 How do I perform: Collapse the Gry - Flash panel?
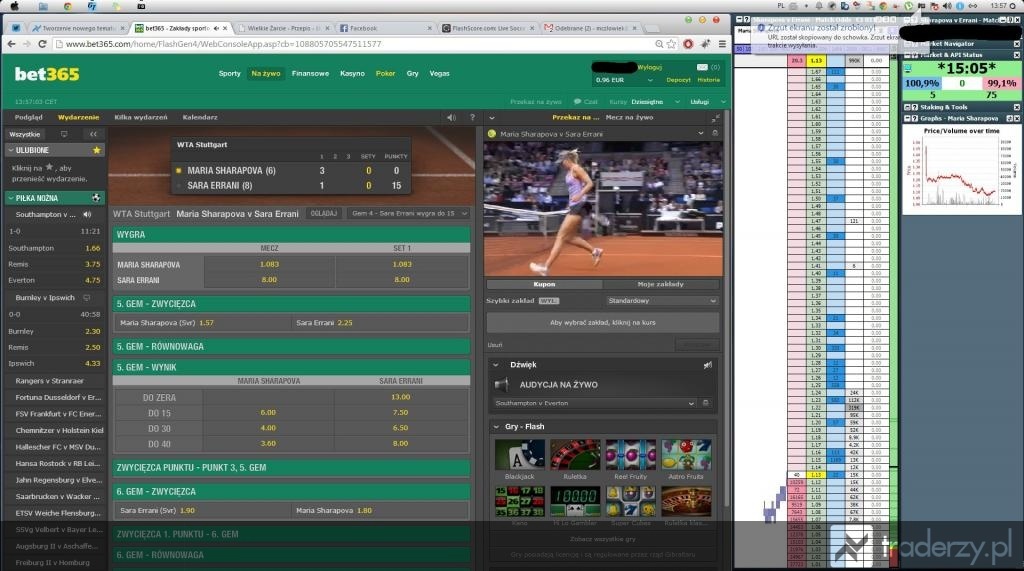tap(496, 427)
